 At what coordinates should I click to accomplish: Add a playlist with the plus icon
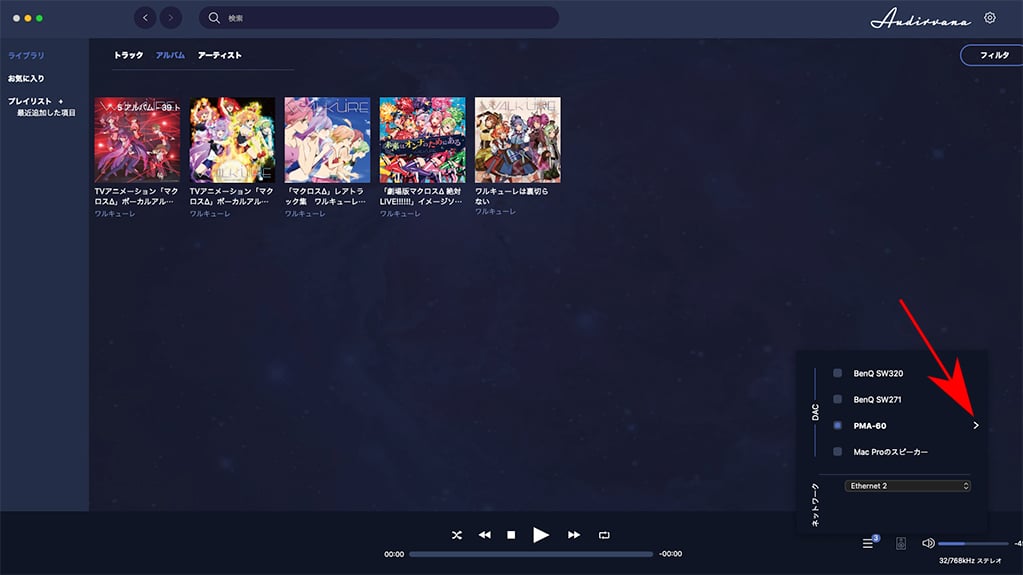61,101
